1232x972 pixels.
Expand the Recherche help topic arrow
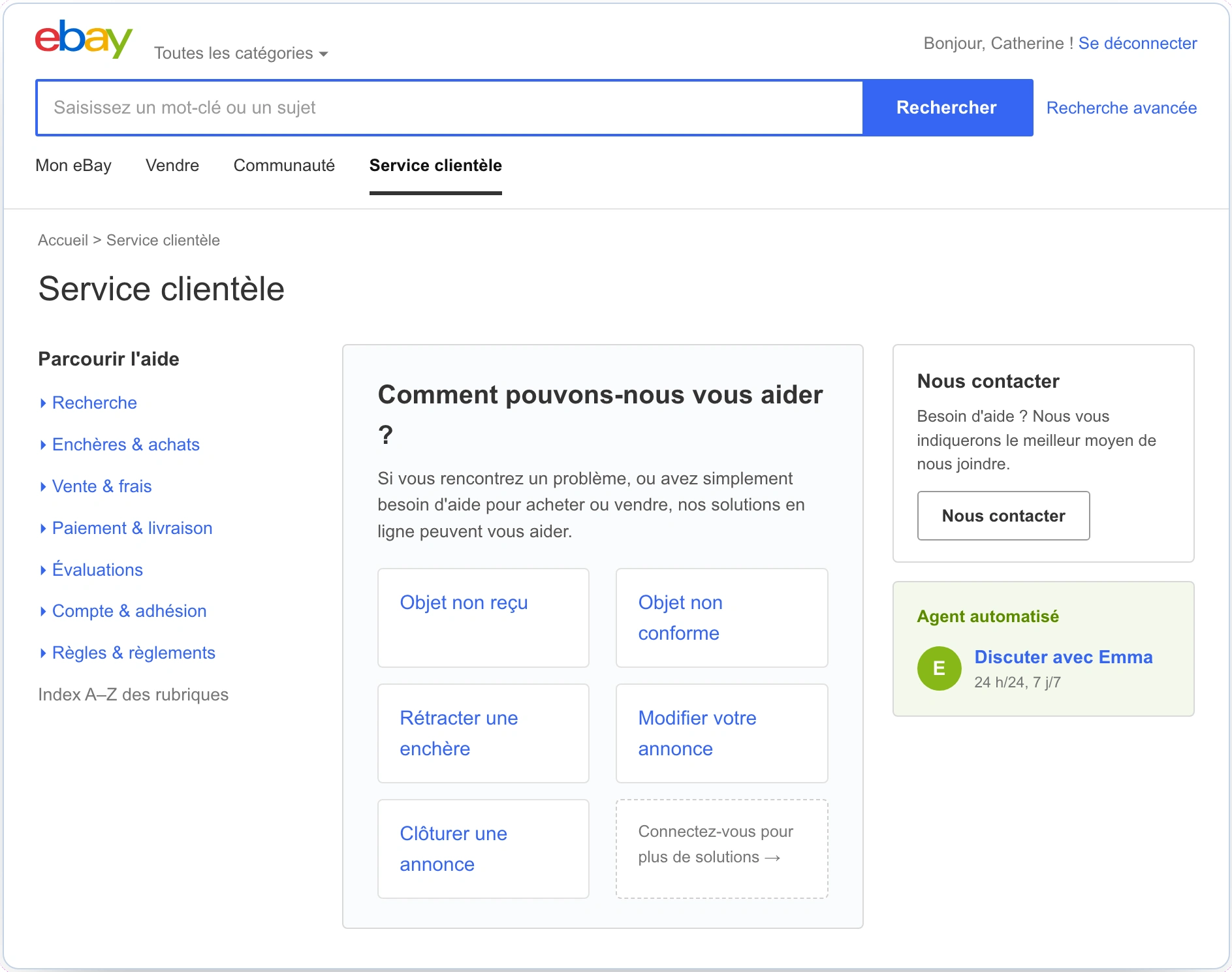tap(43, 403)
